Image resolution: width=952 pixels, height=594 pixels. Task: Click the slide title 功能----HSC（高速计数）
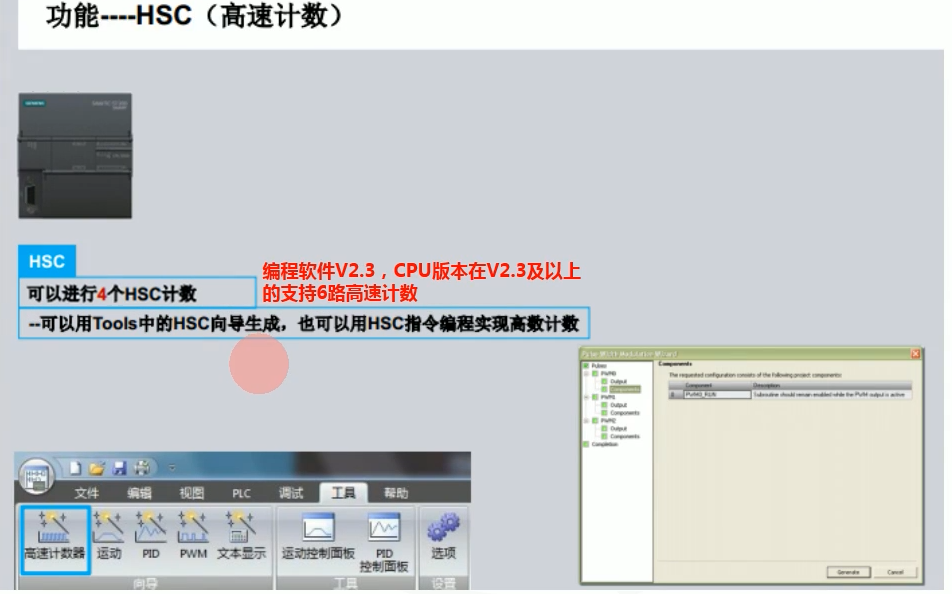click(x=196, y=15)
